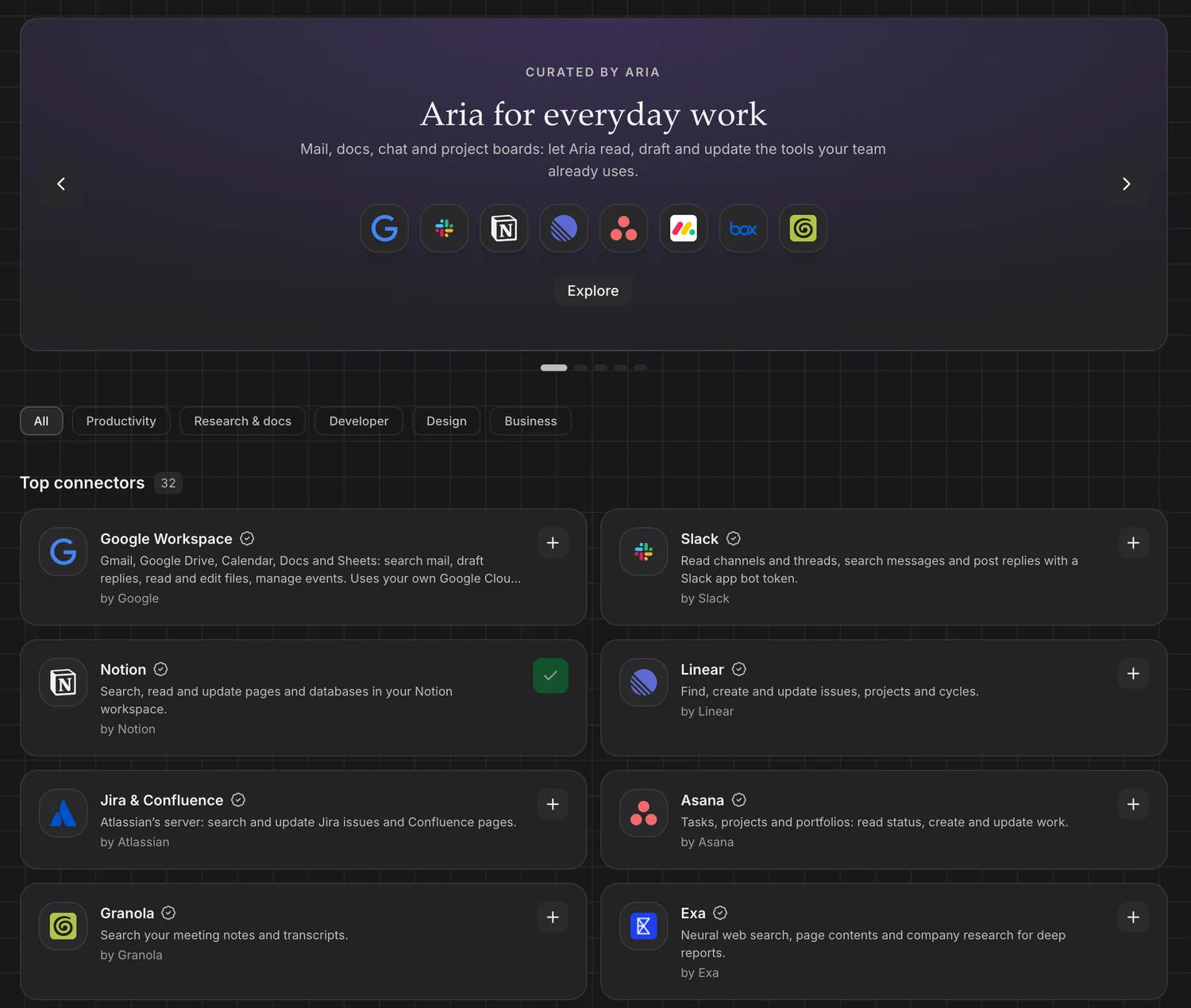Add the Slack connector with plus button

(1133, 543)
